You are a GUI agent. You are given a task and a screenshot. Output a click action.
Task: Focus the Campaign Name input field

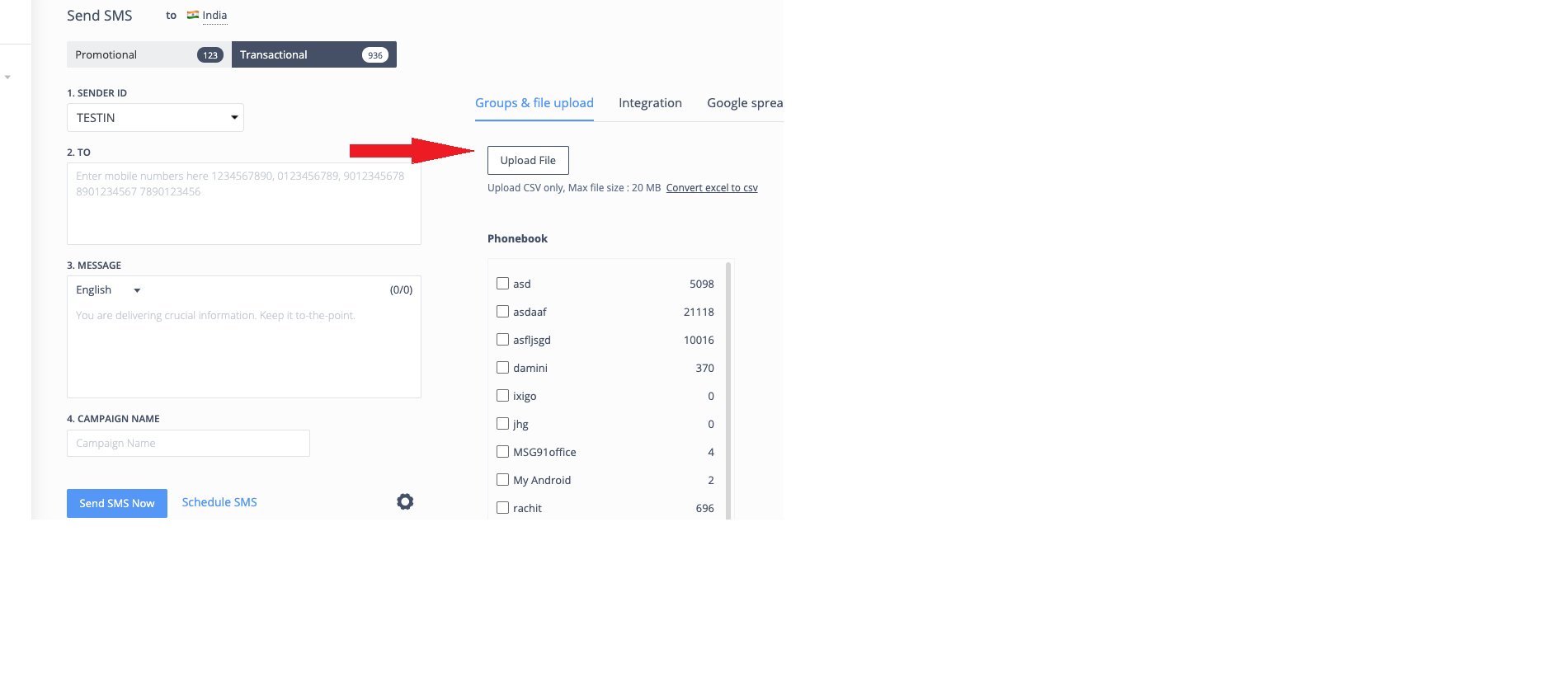(x=188, y=443)
